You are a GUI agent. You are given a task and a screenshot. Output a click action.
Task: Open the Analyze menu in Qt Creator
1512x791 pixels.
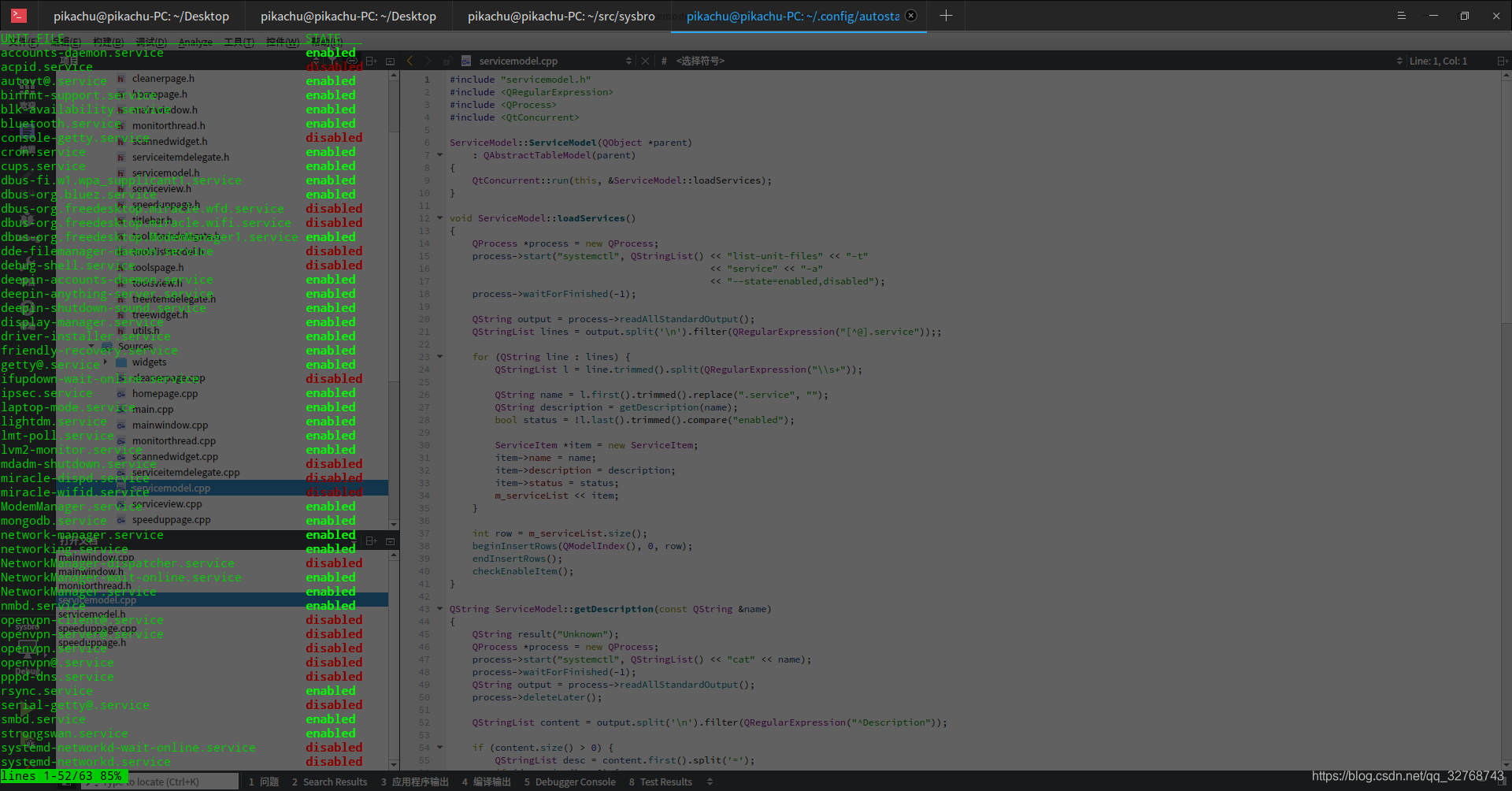coord(195,42)
